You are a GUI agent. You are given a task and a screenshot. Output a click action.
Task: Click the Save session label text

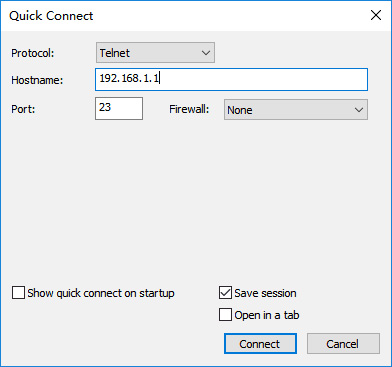click(265, 293)
